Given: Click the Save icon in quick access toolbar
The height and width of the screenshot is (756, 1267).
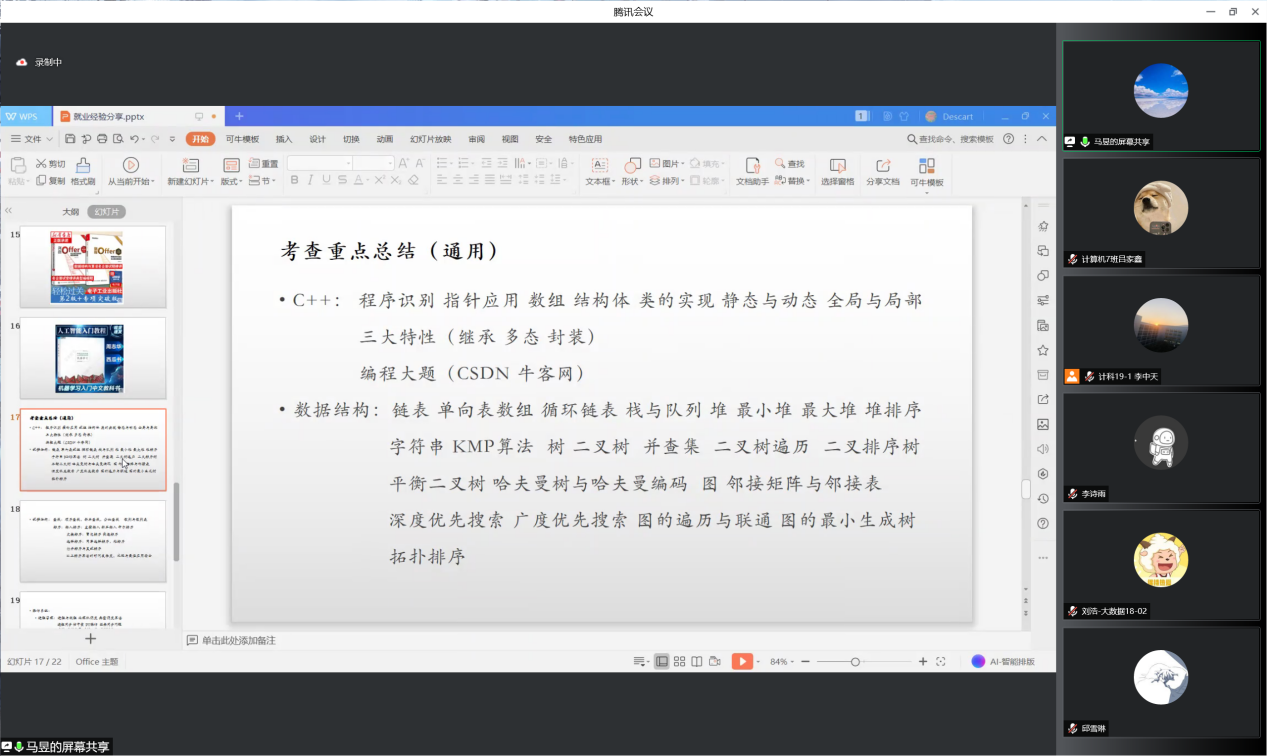Looking at the screenshot, I should [70, 139].
